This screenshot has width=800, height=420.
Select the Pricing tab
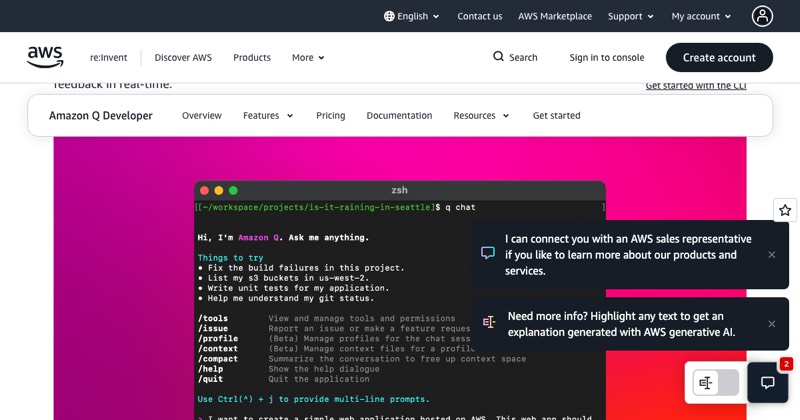tap(331, 116)
